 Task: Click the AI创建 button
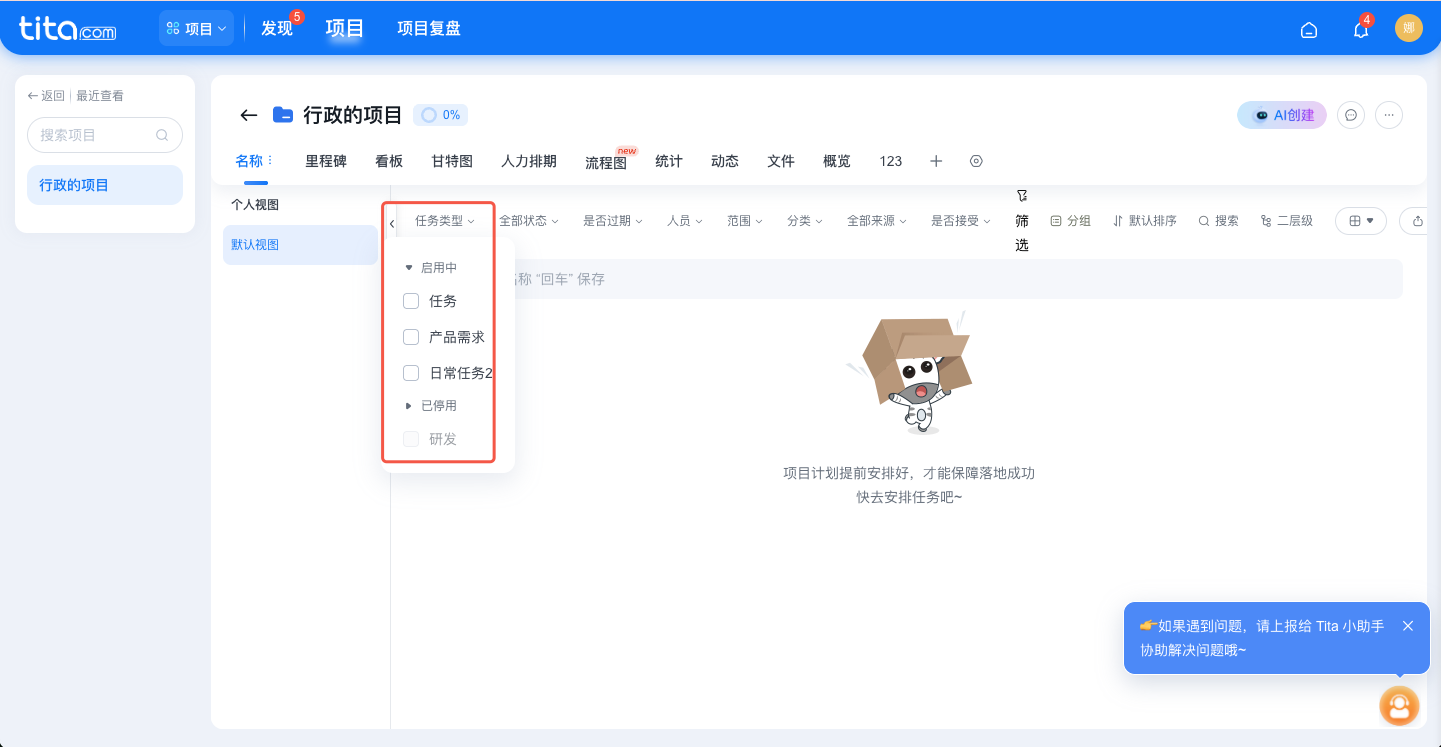tap(1281, 115)
